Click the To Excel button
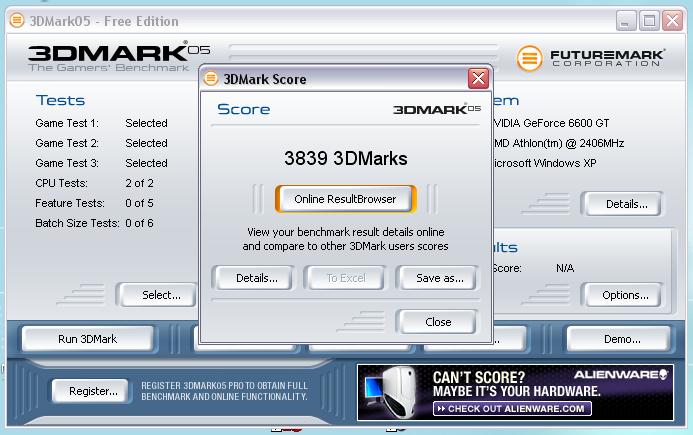The image size is (693, 435). (x=346, y=278)
